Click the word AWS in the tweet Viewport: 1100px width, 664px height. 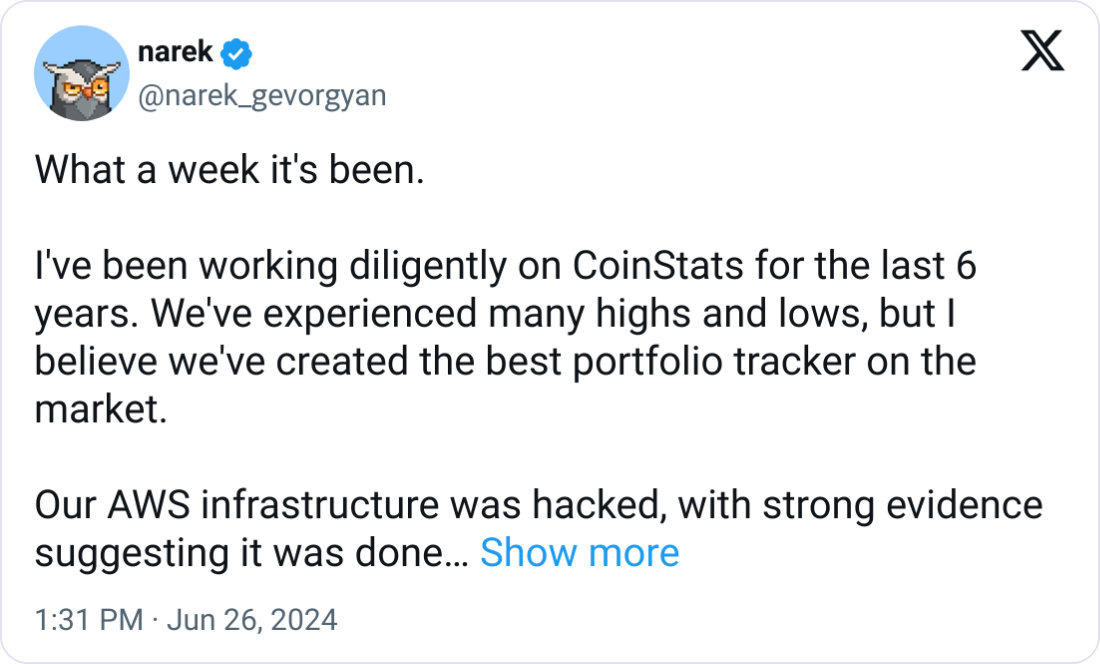(x=148, y=505)
